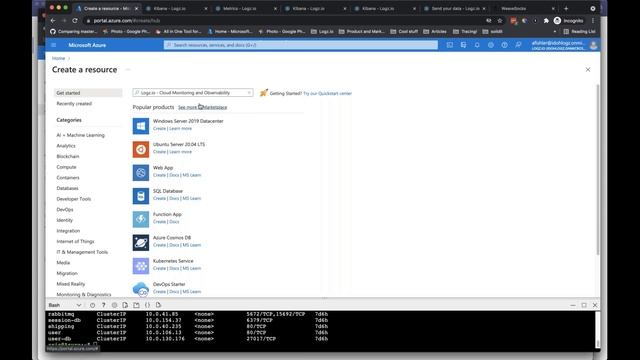Open the Azure help question mark
Screen dimensions: 640x360
[504, 45]
